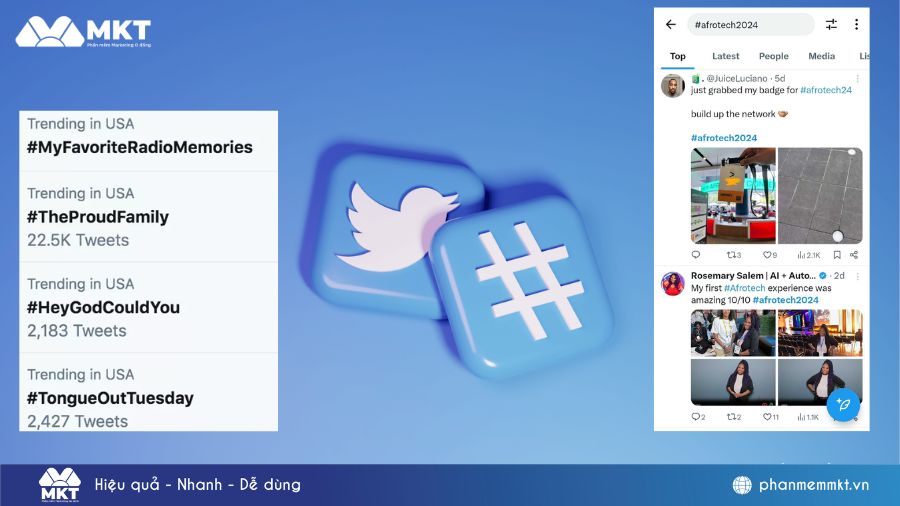900x506 pixels.
Task: Bookmark JuiceLuciano's tweet
Action: pos(837,255)
